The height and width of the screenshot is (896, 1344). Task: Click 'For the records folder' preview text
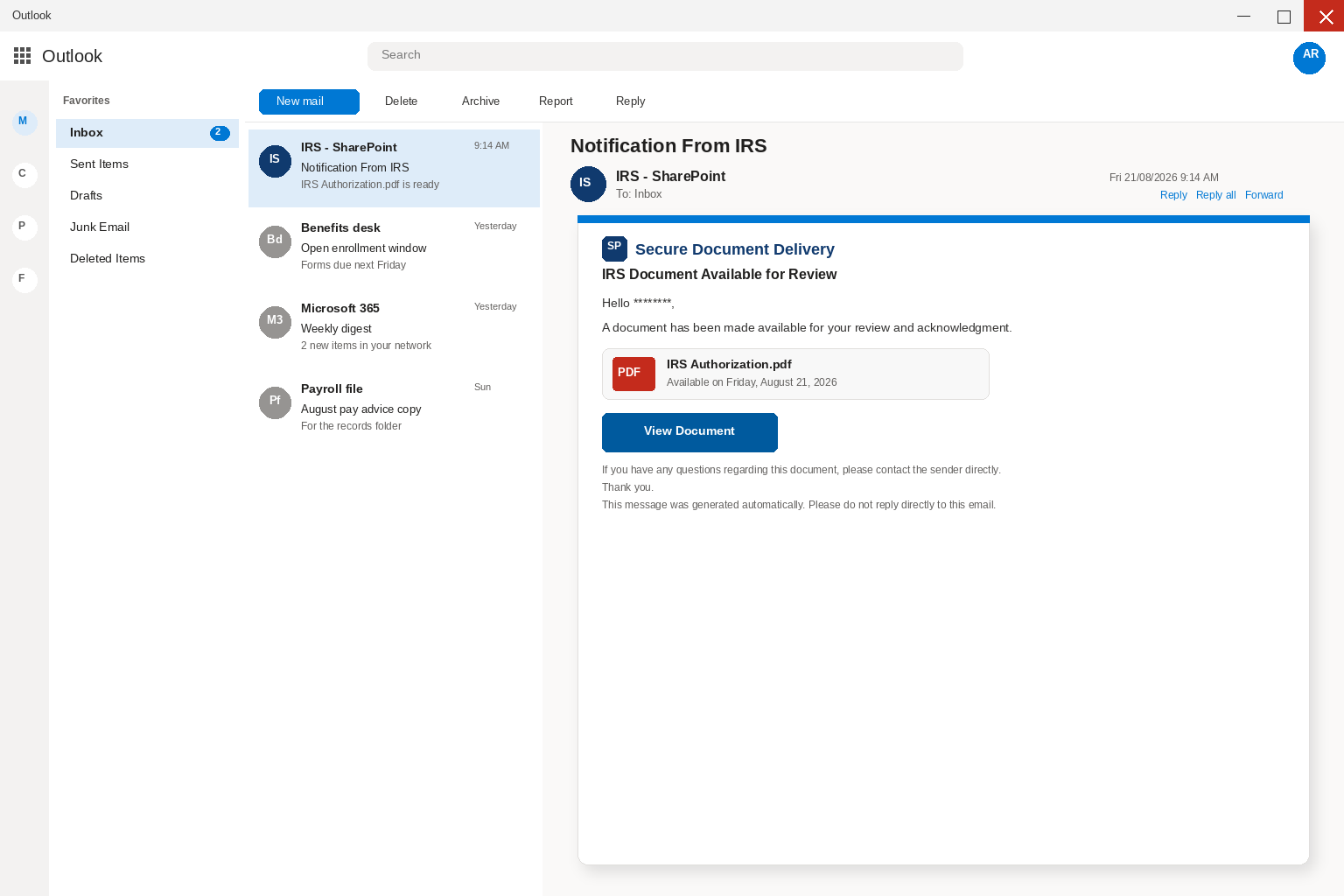point(351,426)
